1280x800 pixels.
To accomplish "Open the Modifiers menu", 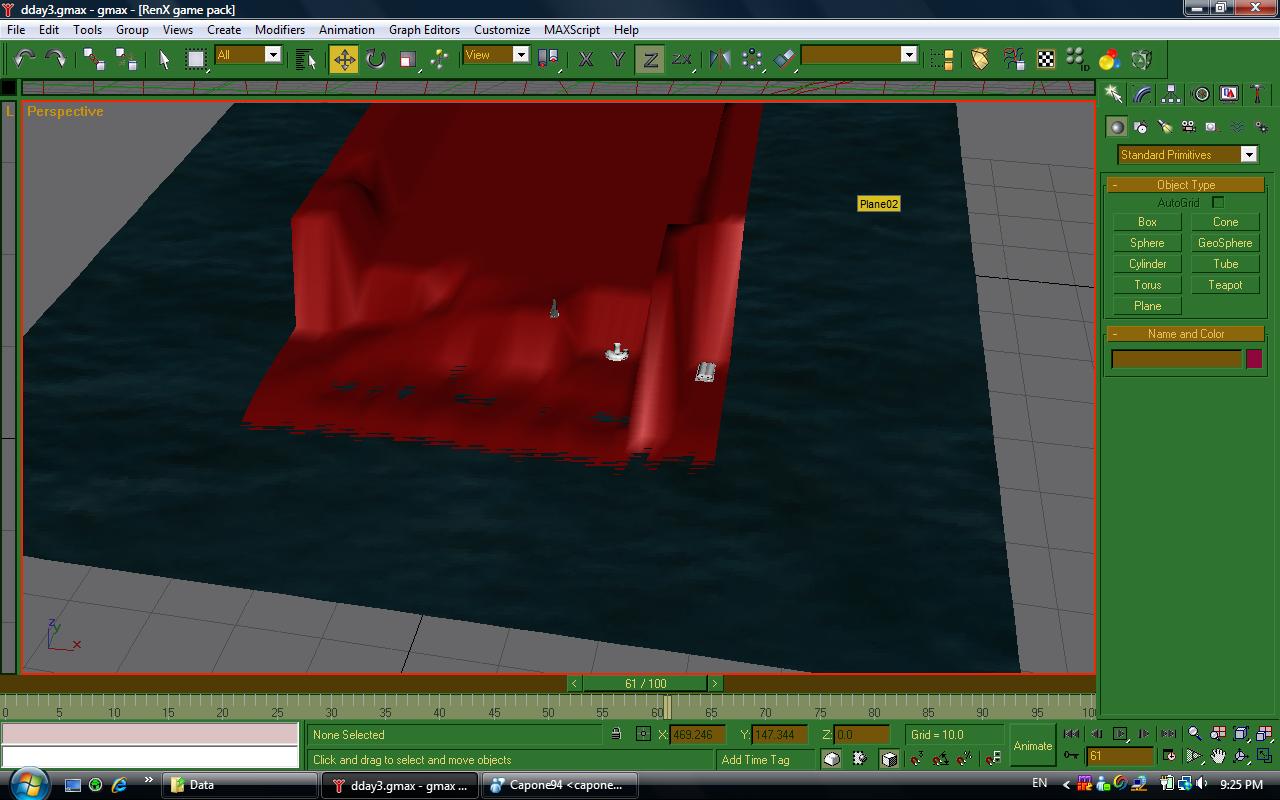I will pos(279,30).
